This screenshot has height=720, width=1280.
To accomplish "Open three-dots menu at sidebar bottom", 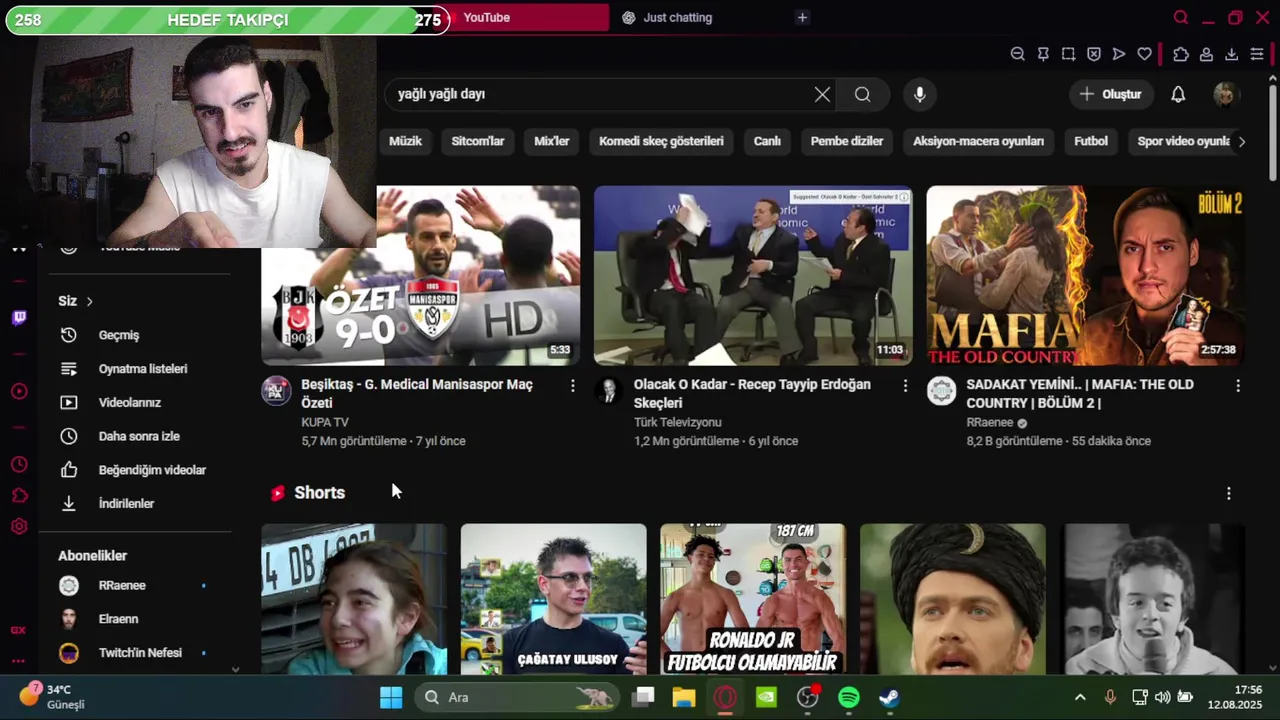I will click(x=18, y=661).
